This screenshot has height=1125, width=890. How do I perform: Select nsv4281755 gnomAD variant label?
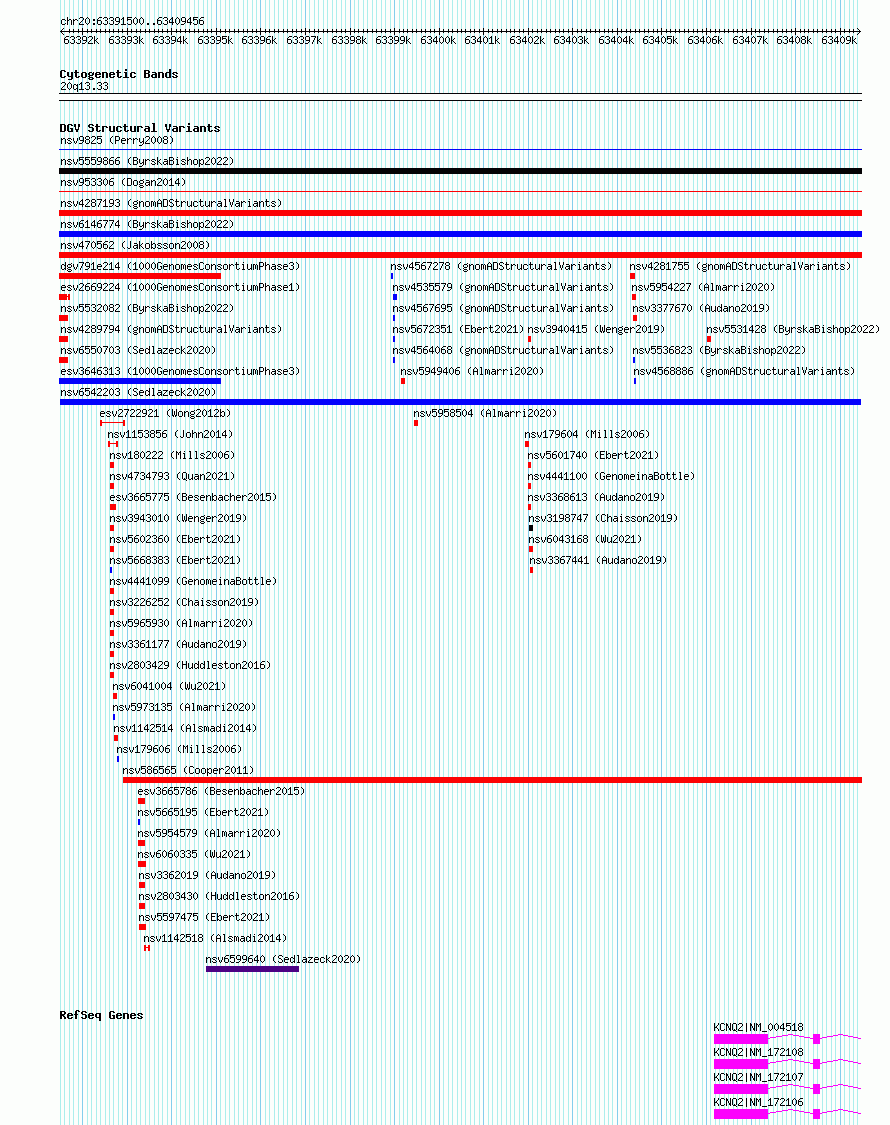pos(740,266)
